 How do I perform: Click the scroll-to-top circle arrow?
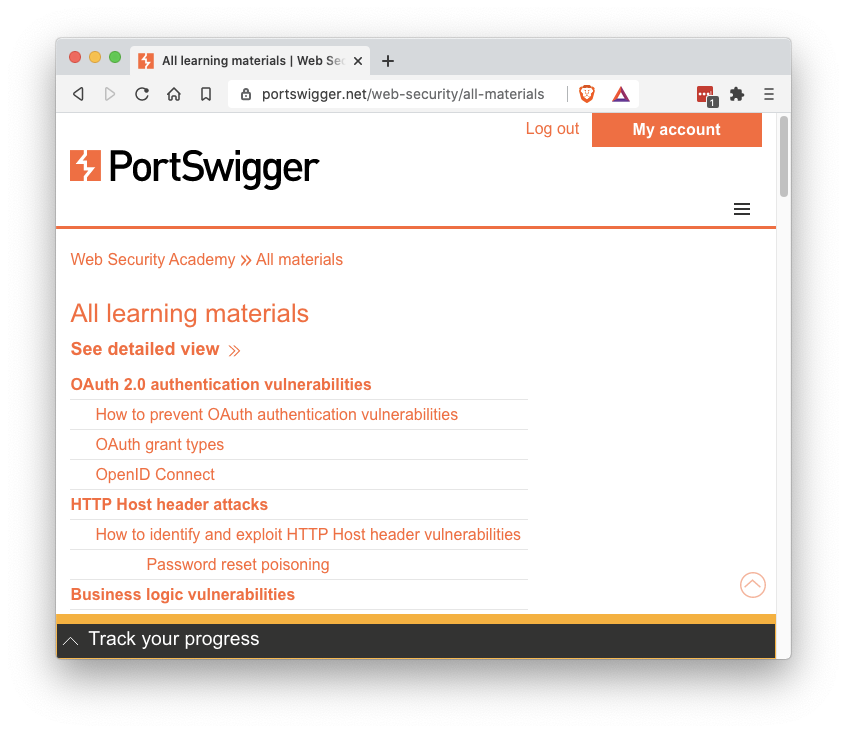tap(752, 585)
